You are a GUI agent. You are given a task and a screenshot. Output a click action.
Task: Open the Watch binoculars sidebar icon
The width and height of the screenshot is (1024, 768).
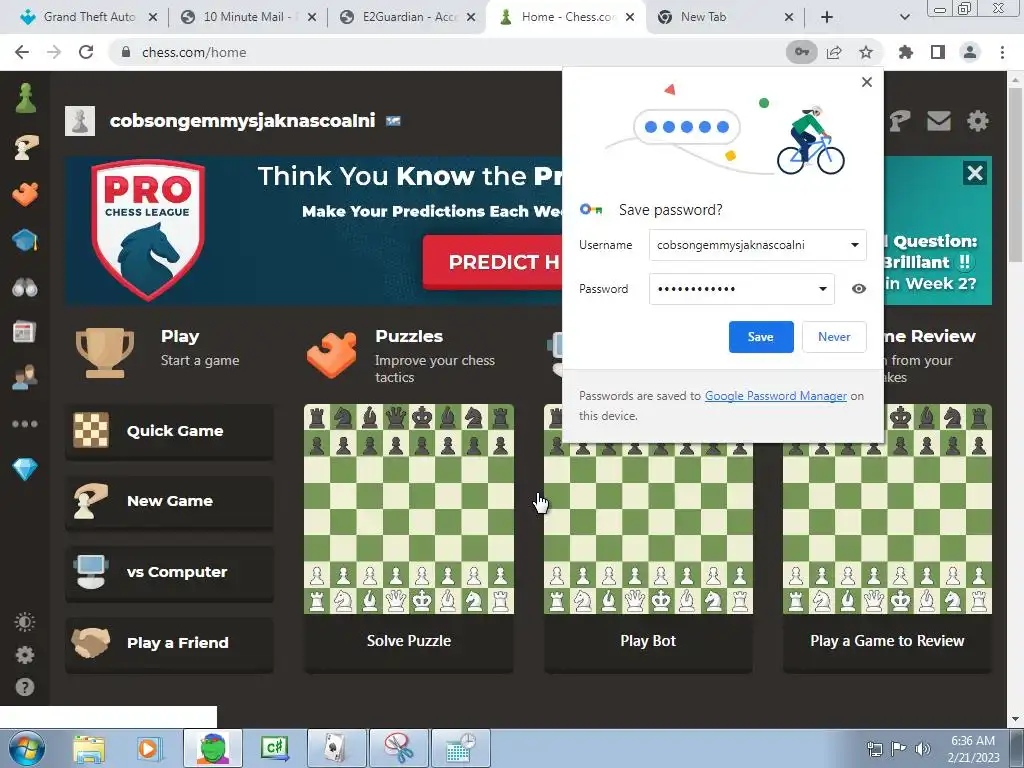click(25, 287)
